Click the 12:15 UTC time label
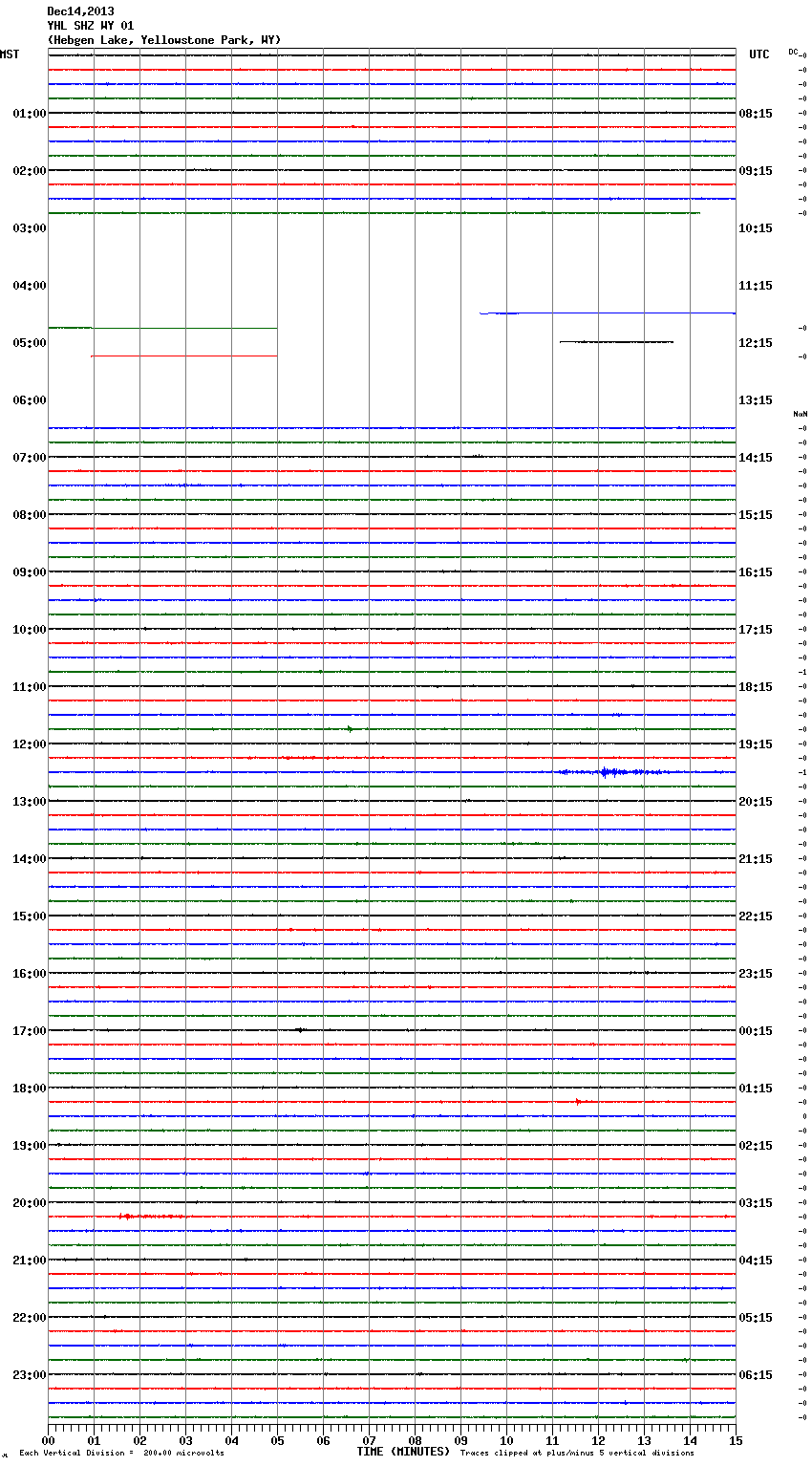 pos(756,343)
